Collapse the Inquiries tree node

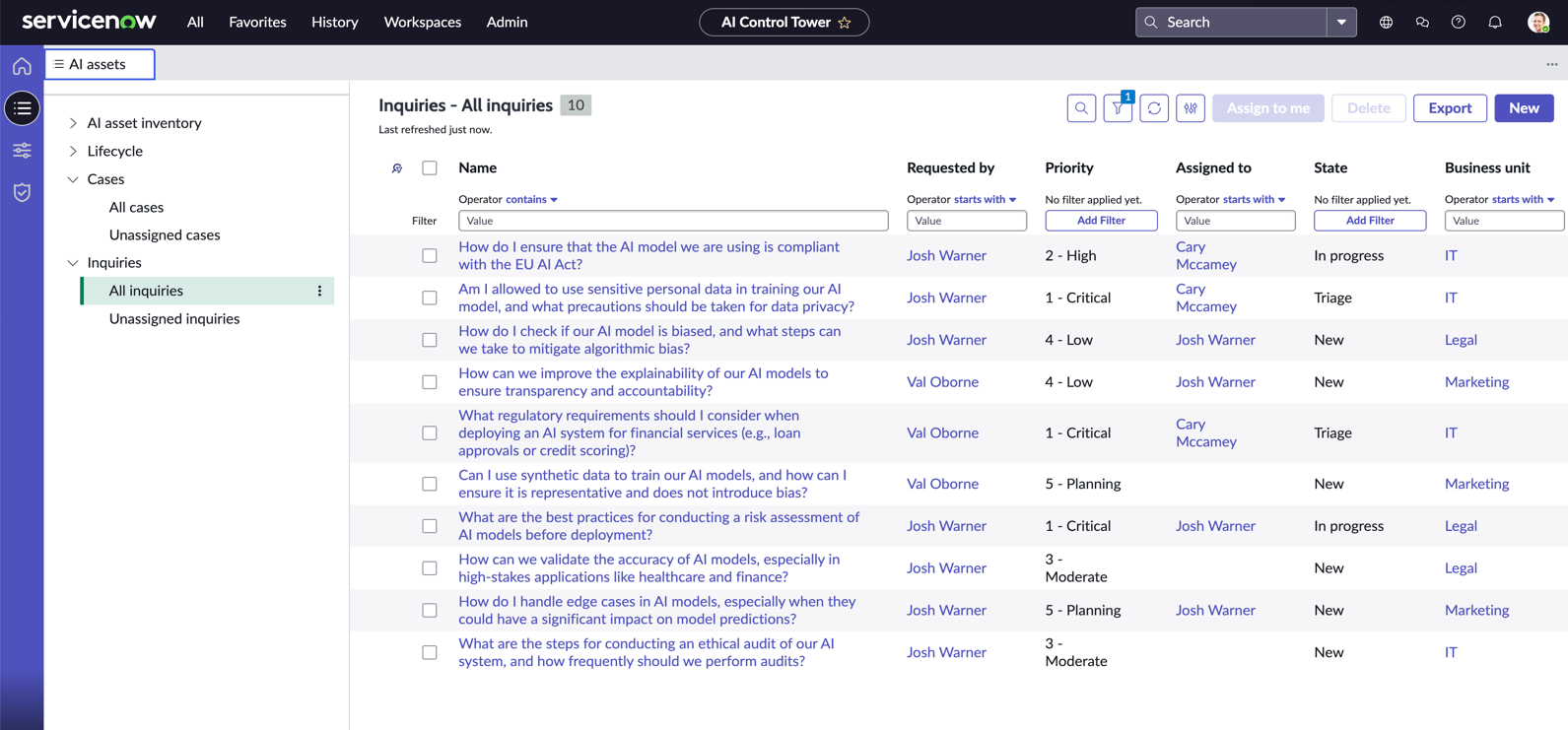(73, 263)
